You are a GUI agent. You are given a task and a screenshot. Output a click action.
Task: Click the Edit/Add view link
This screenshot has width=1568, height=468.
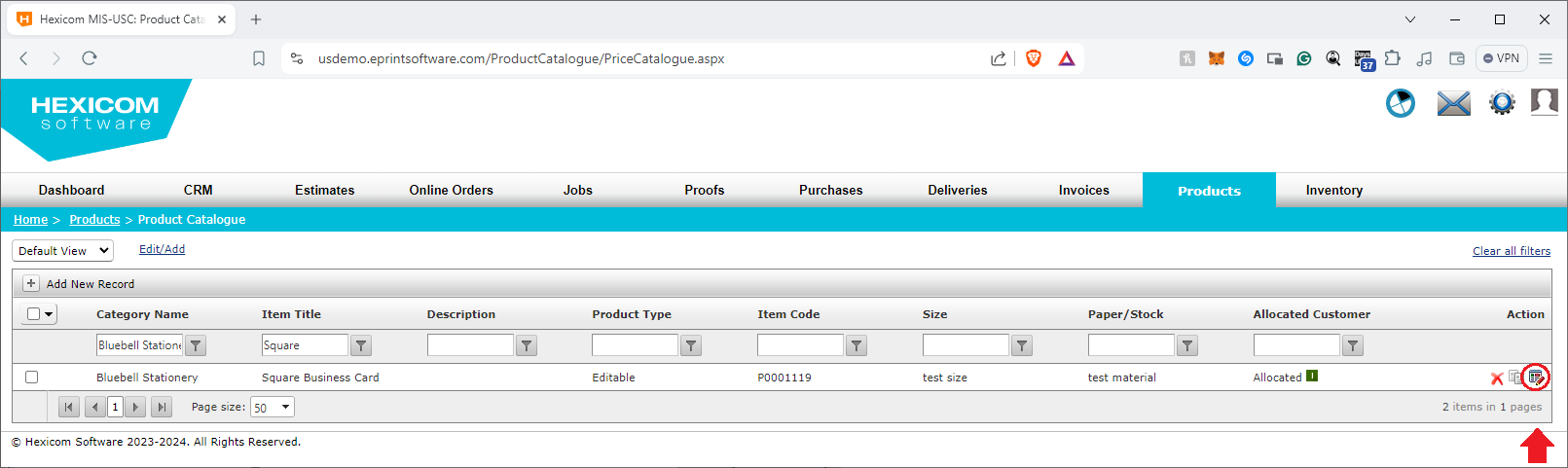[x=162, y=249]
